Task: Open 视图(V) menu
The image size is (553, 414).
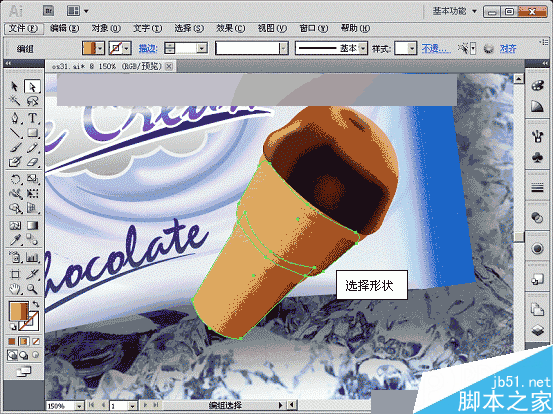Action: [272, 28]
